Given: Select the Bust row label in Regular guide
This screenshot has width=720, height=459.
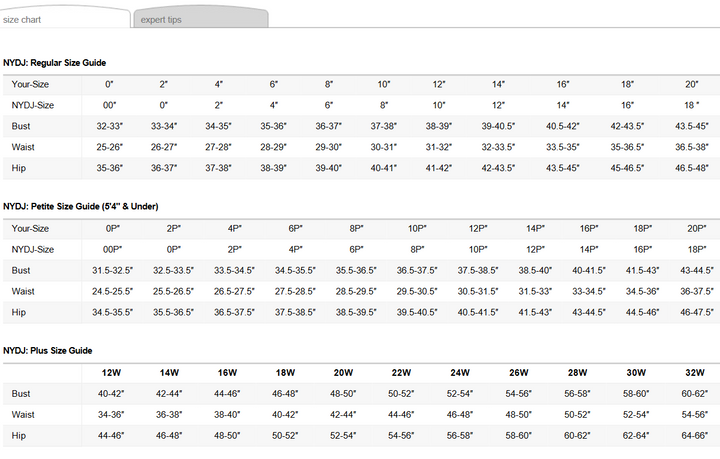Looking at the screenshot, I should click(x=20, y=126).
